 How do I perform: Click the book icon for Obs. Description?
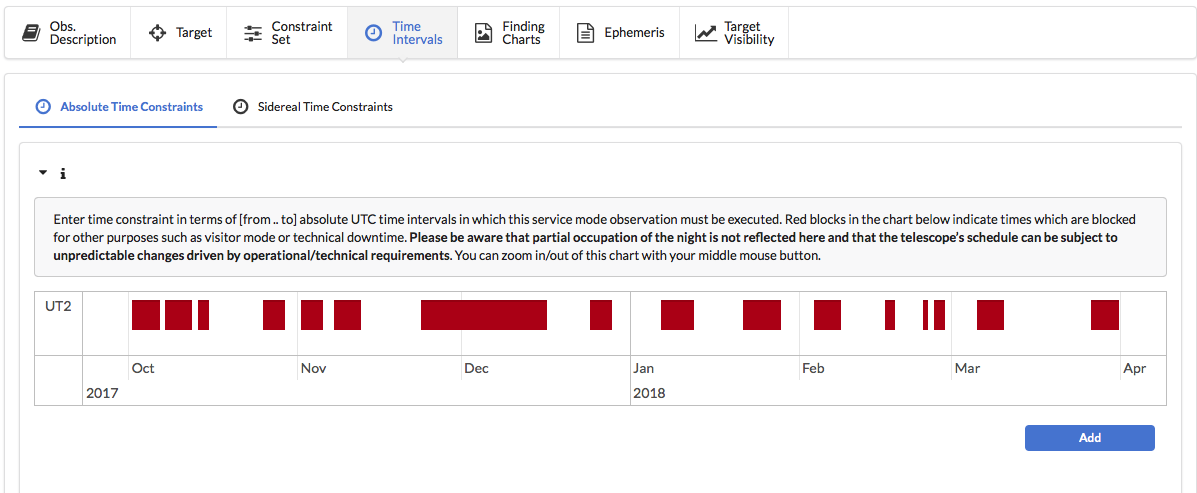click(x=31, y=33)
